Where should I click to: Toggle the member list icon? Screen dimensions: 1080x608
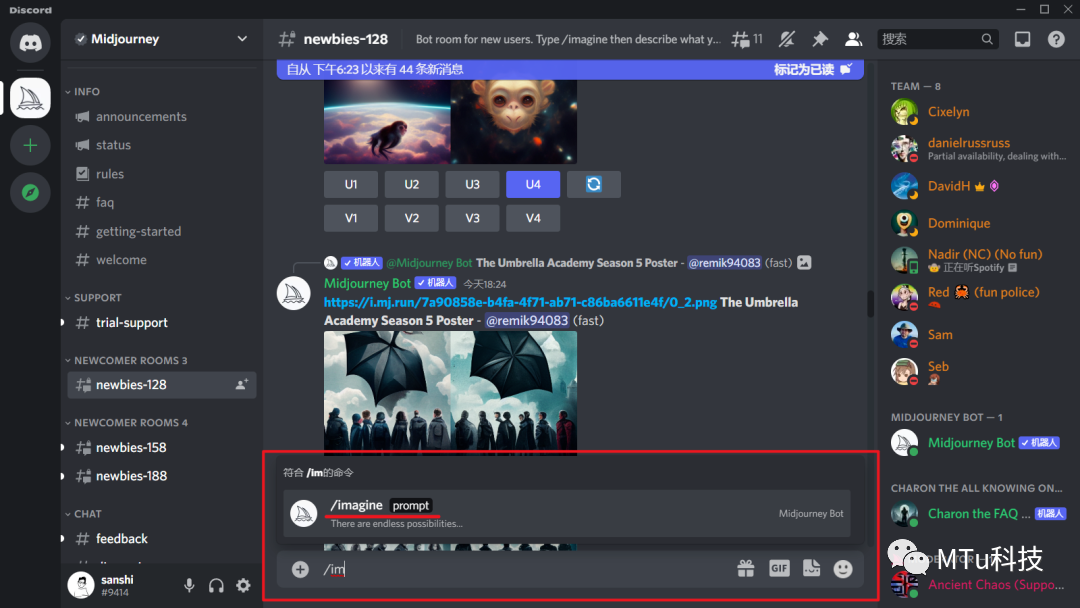pos(853,39)
